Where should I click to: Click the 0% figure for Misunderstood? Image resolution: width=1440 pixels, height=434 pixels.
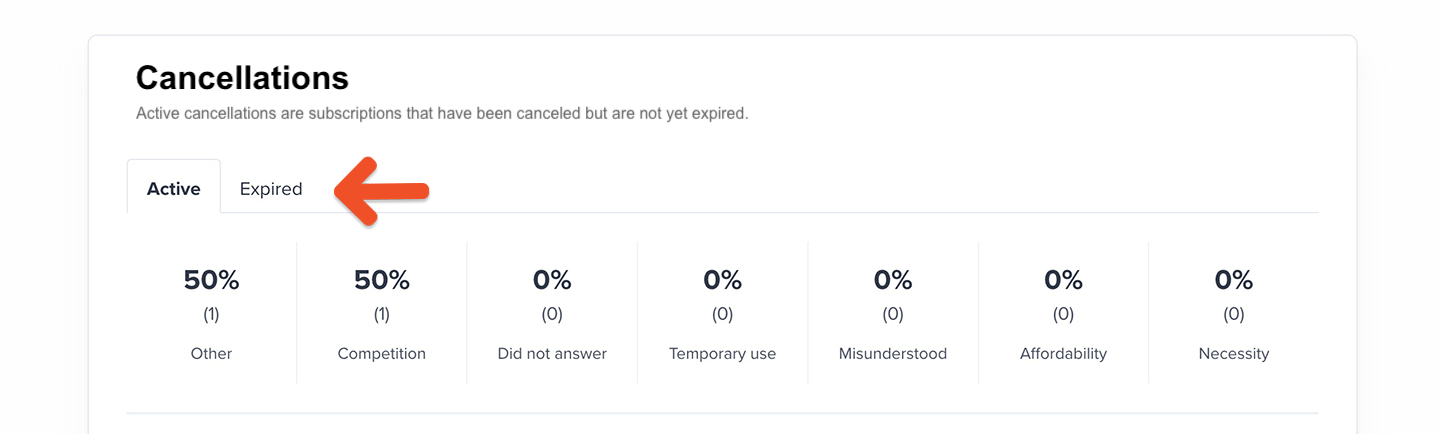point(893,281)
